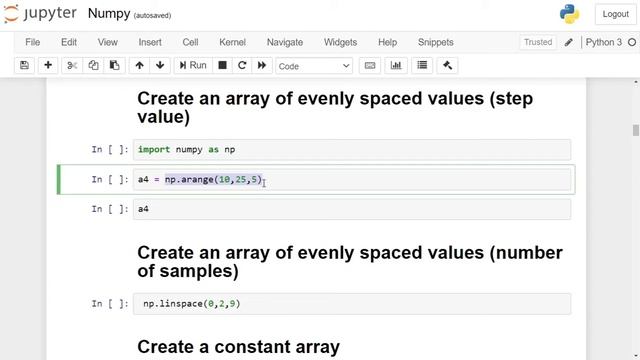Save and checkpoint the notebook
This screenshot has height=360, width=640.
pyautogui.click(x=24, y=65)
